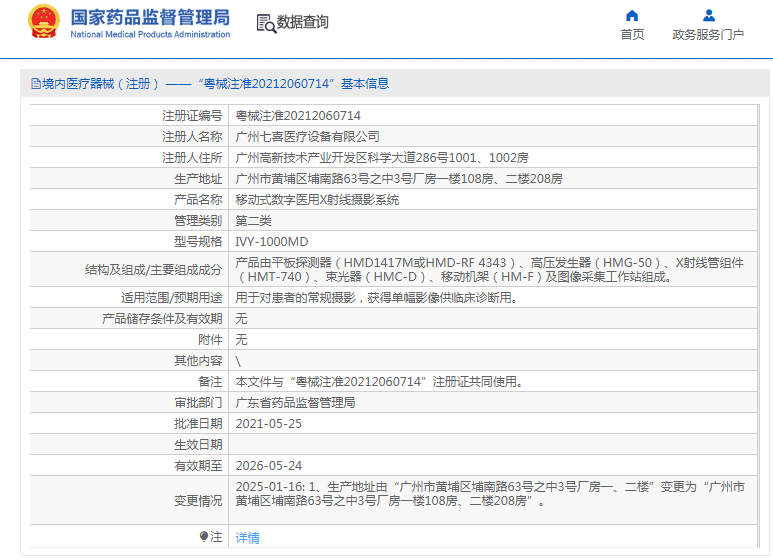
Task: Select 广州七喜医疗设备有限公司 cell
Action: click(307, 137)
